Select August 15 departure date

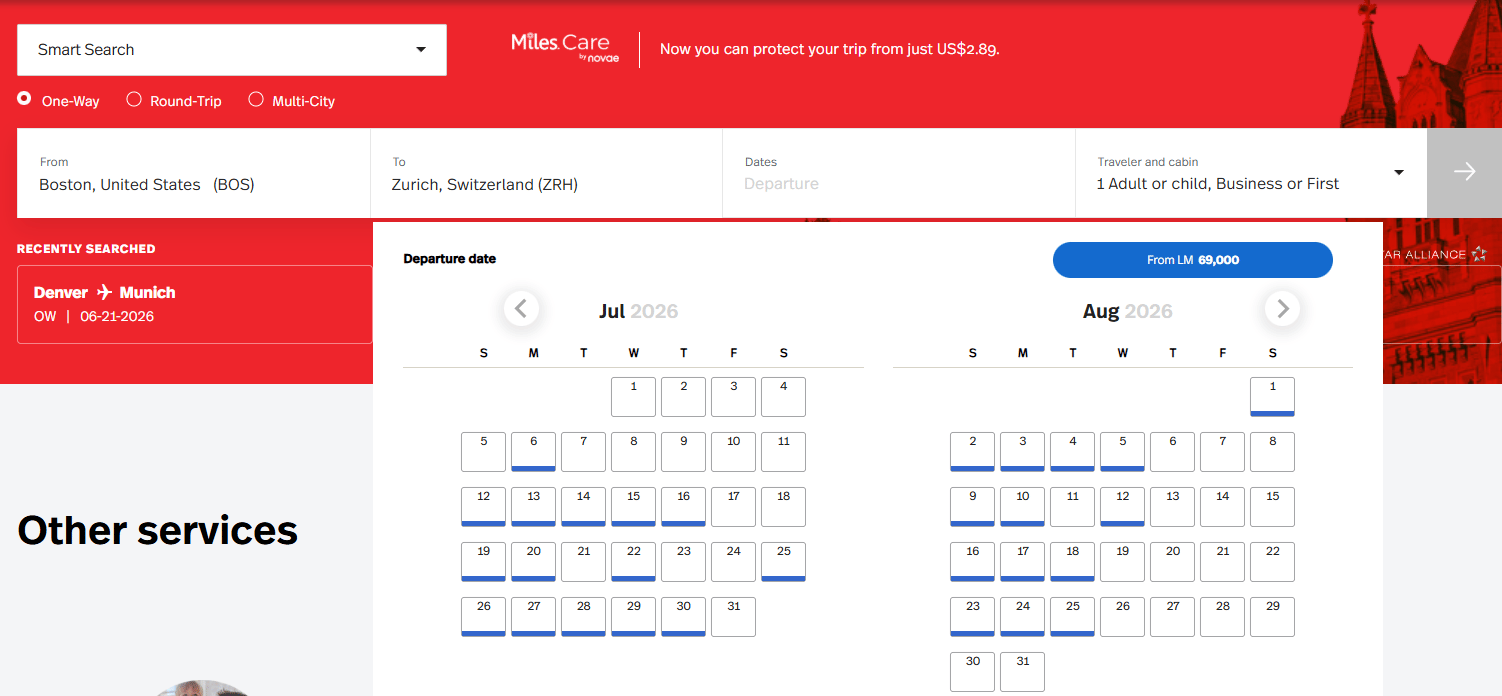(x=1272, y=507)
